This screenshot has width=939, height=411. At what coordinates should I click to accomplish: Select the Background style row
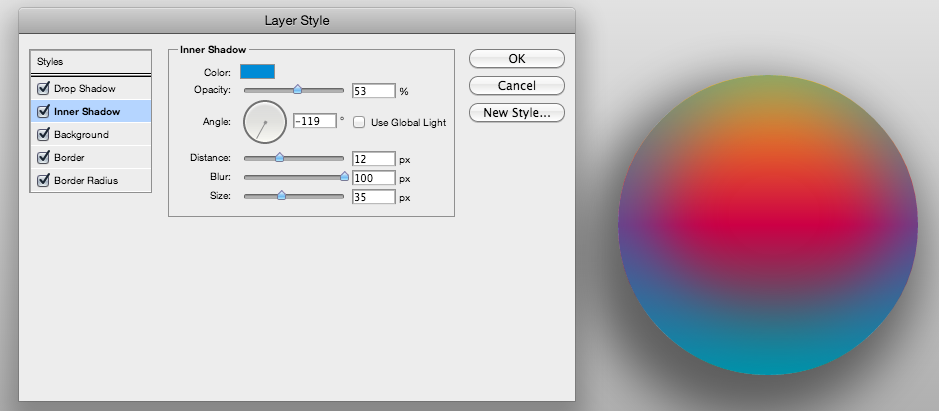tap(90, 134)
